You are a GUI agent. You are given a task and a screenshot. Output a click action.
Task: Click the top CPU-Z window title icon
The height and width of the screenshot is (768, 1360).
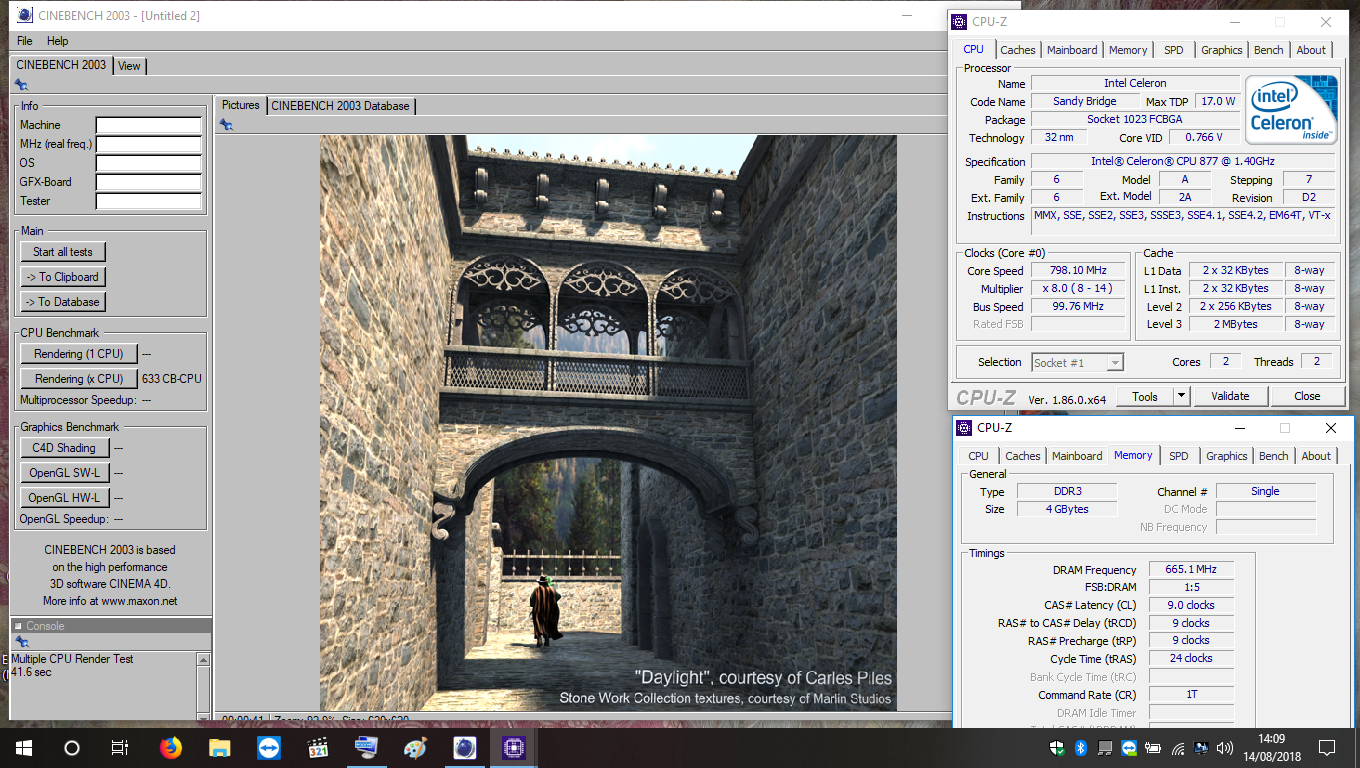coord(960,21)
